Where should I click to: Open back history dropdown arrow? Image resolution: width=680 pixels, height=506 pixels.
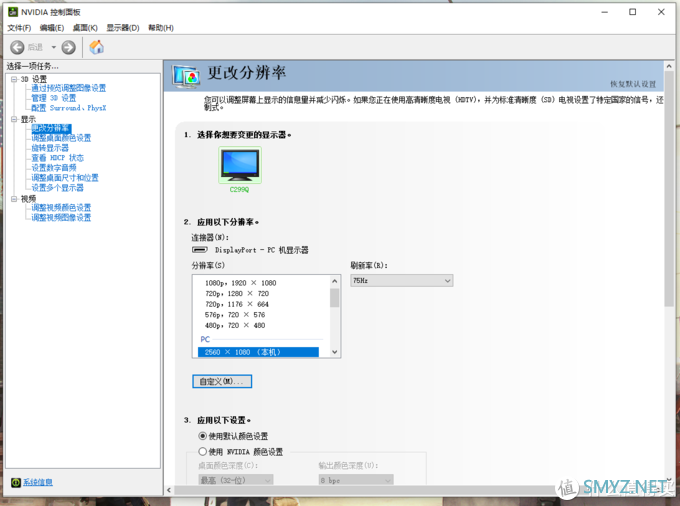tap(54, 47)
